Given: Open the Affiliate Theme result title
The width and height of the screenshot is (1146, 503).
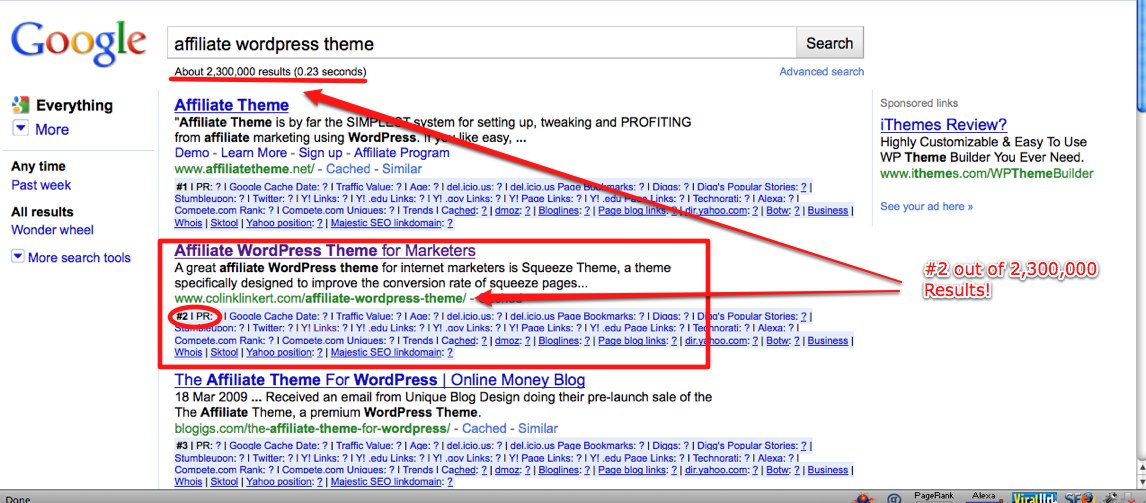Looking at the screenshot, I should 232,105.
